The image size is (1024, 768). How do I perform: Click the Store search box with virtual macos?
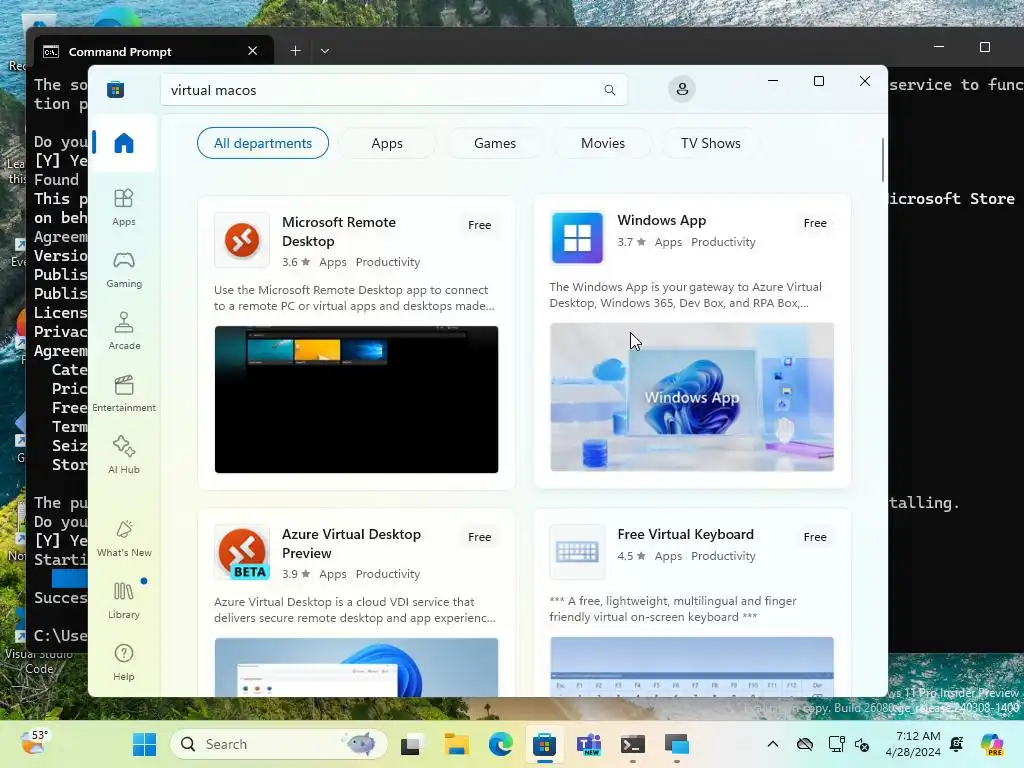pyautogui.click(x=394, y=90)
